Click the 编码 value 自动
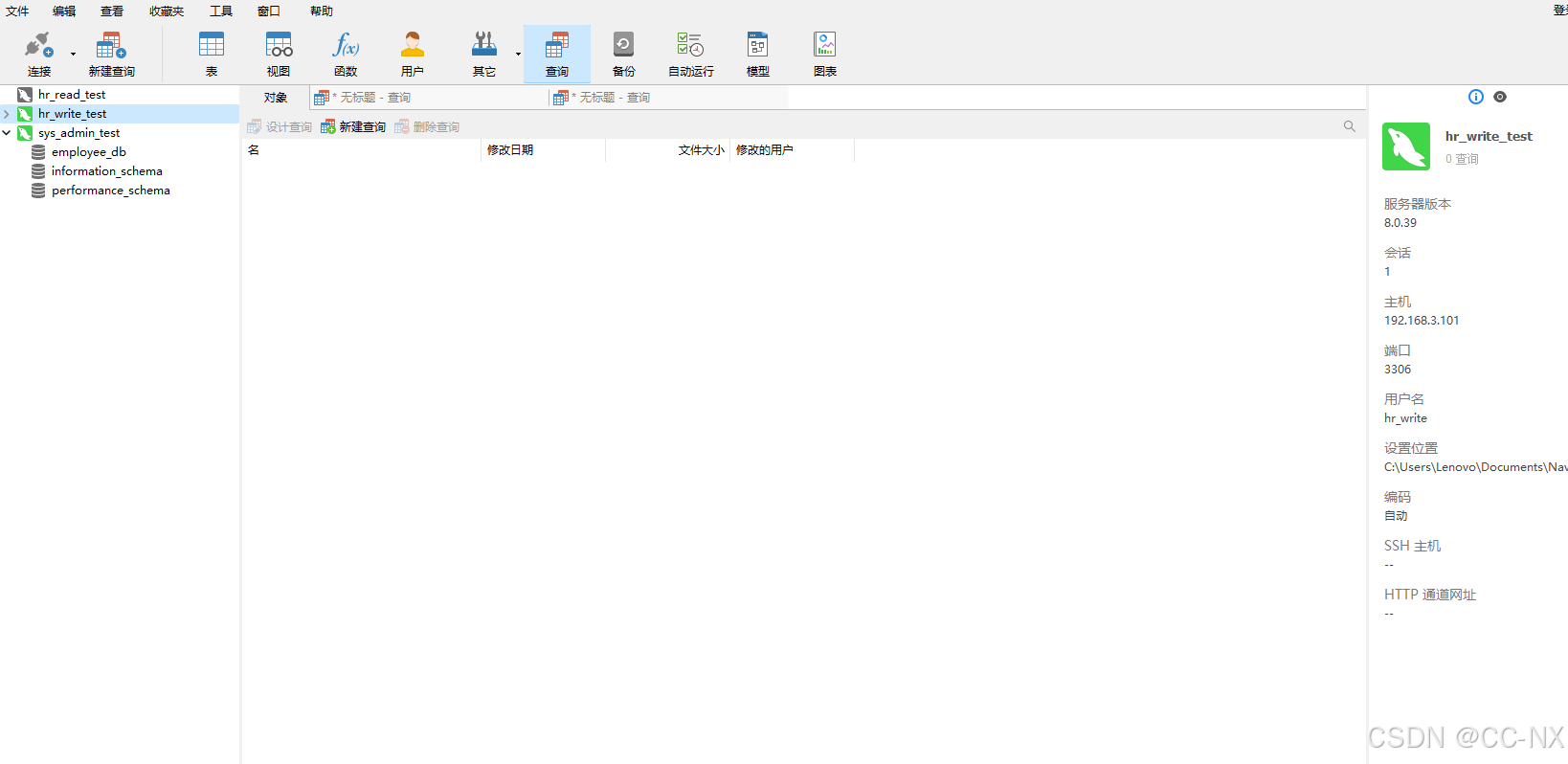Image resolution: width=1568 pixels, height=764 pixels. coord(1396,516)
